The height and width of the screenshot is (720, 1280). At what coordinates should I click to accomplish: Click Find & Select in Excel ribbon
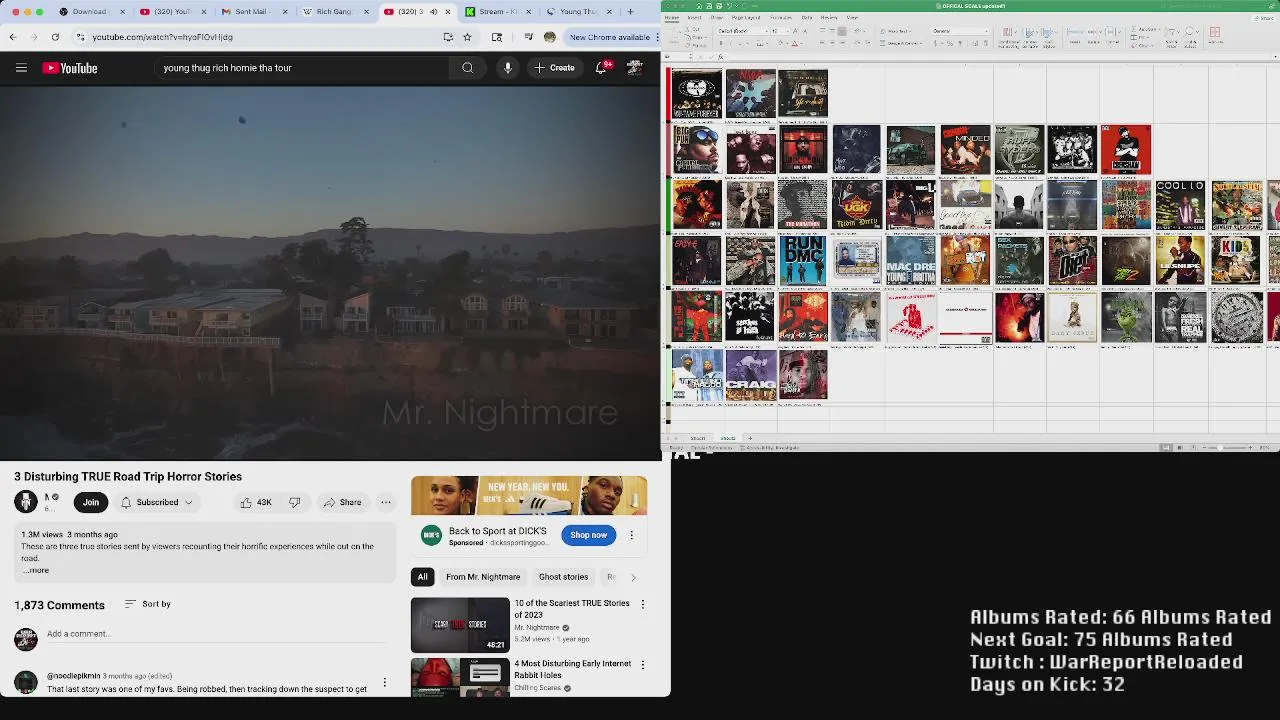pos(1190,35)
